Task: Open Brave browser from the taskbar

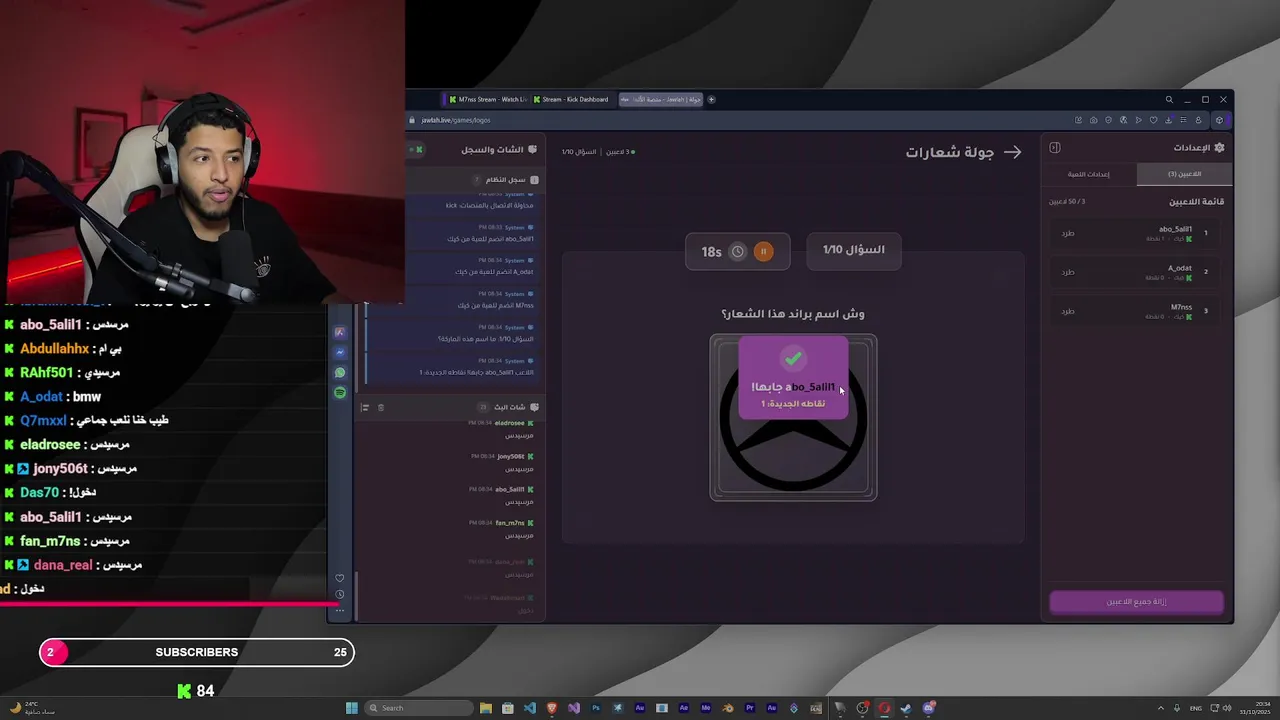Action: (552, 708)
